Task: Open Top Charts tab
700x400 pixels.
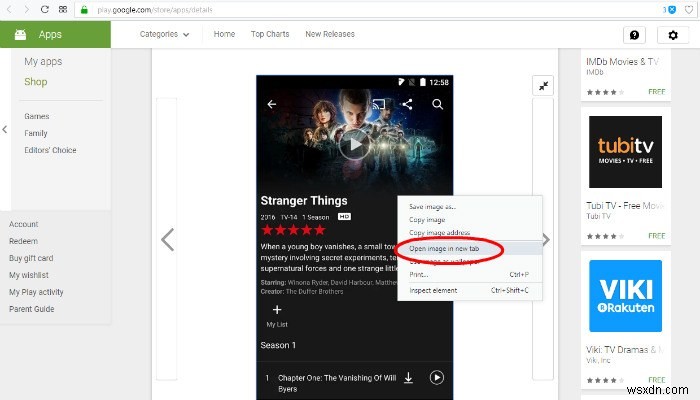Action: pos(270,34)
